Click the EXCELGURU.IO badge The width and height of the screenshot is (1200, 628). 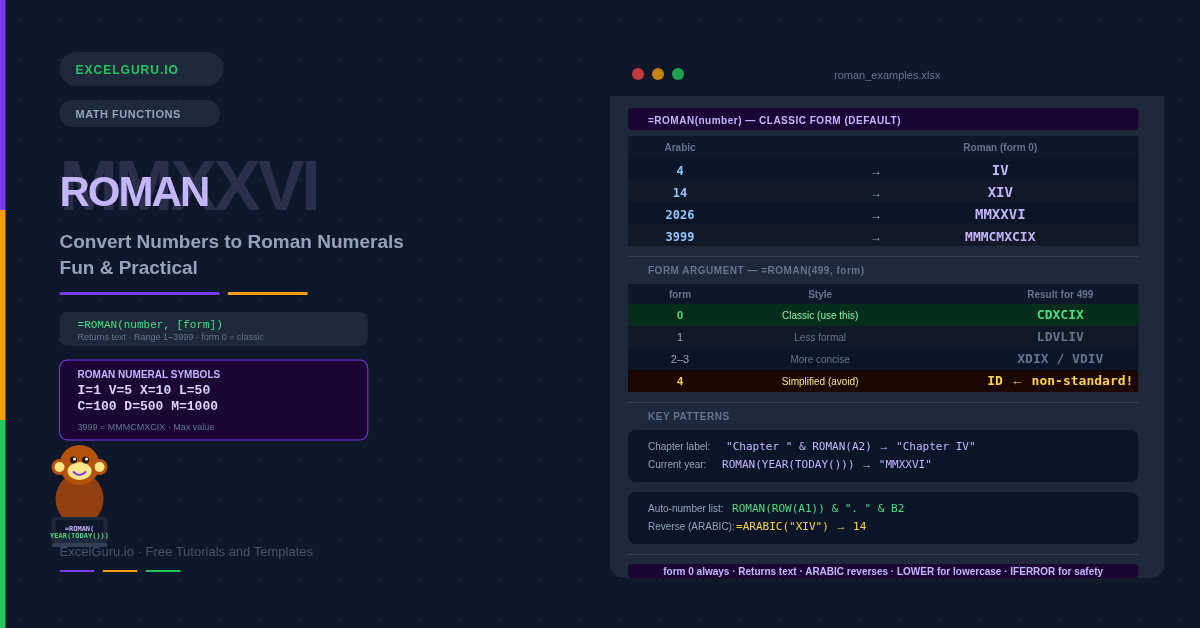pos(141,70)
